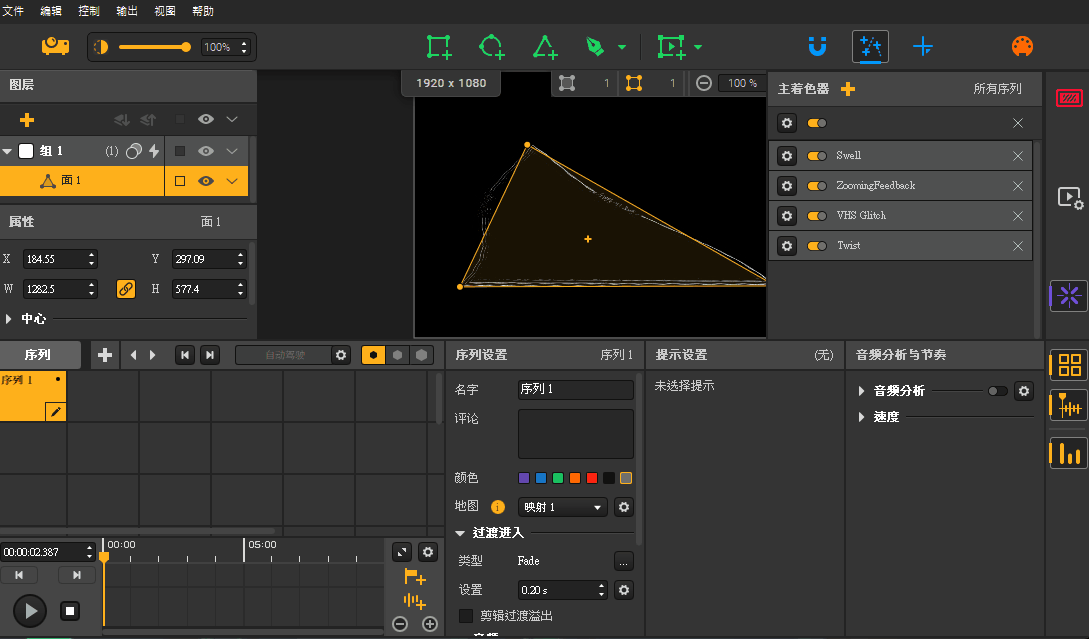1089x639 pixels.
Task: Open the 映射 1 map dropdown
Action: [x=562, y=507]
